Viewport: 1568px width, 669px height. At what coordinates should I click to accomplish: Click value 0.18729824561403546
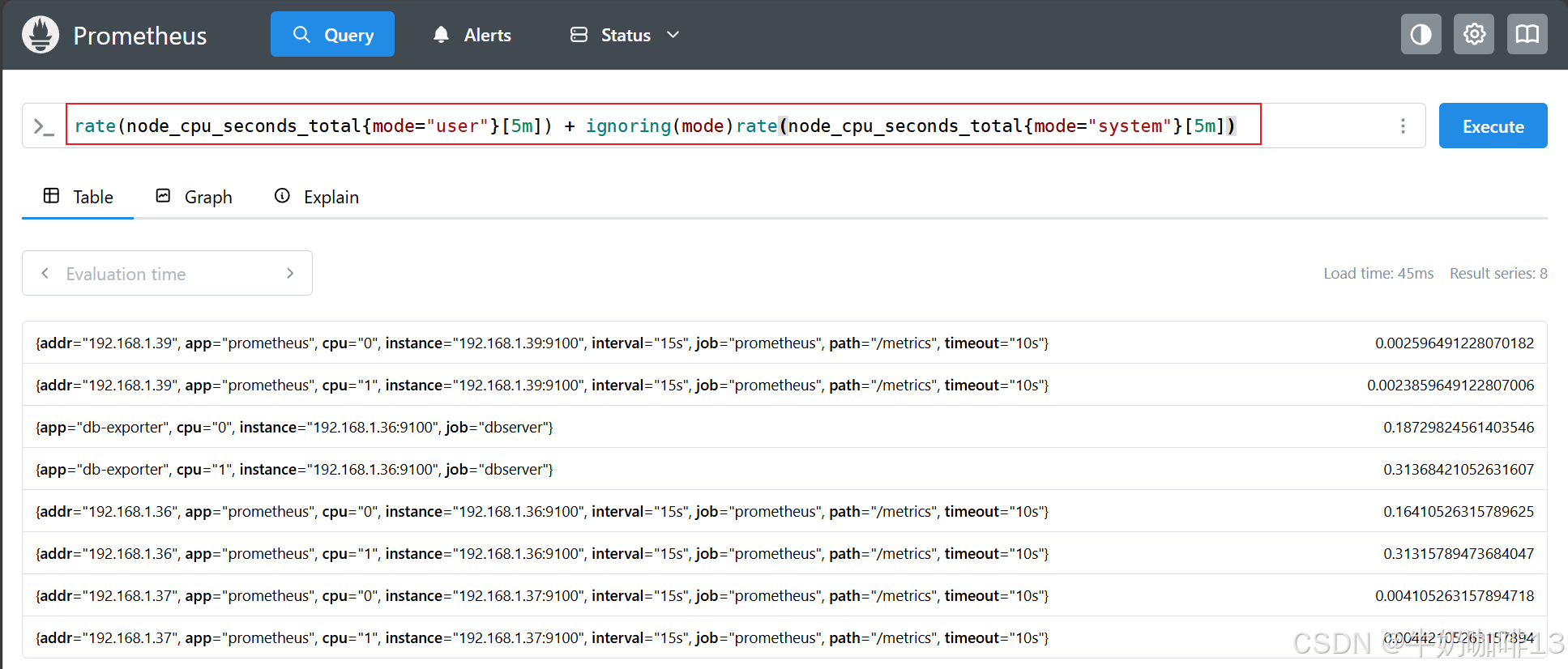pyautogui.click(x=1459, y=427)
